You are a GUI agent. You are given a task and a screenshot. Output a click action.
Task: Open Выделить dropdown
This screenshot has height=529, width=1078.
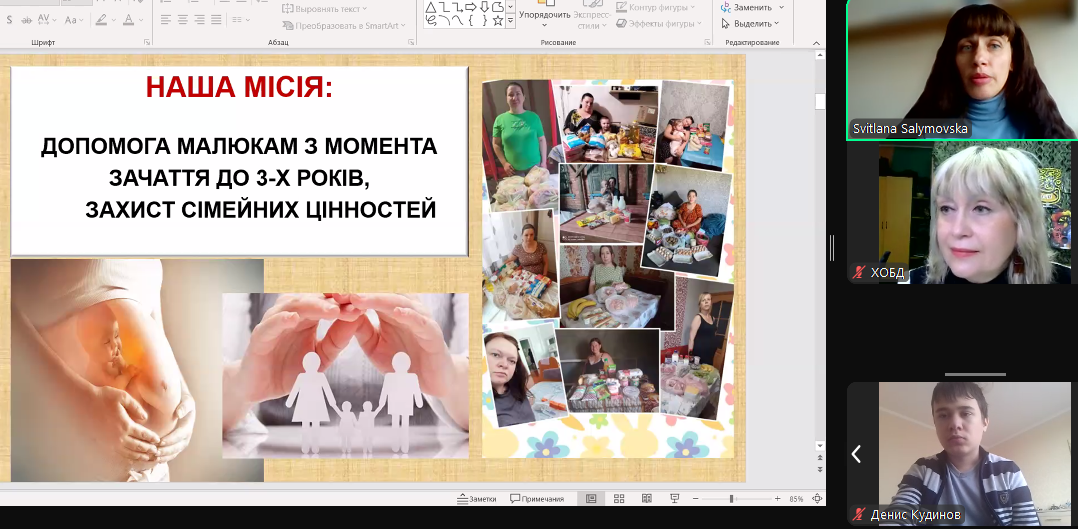[750, 23]
